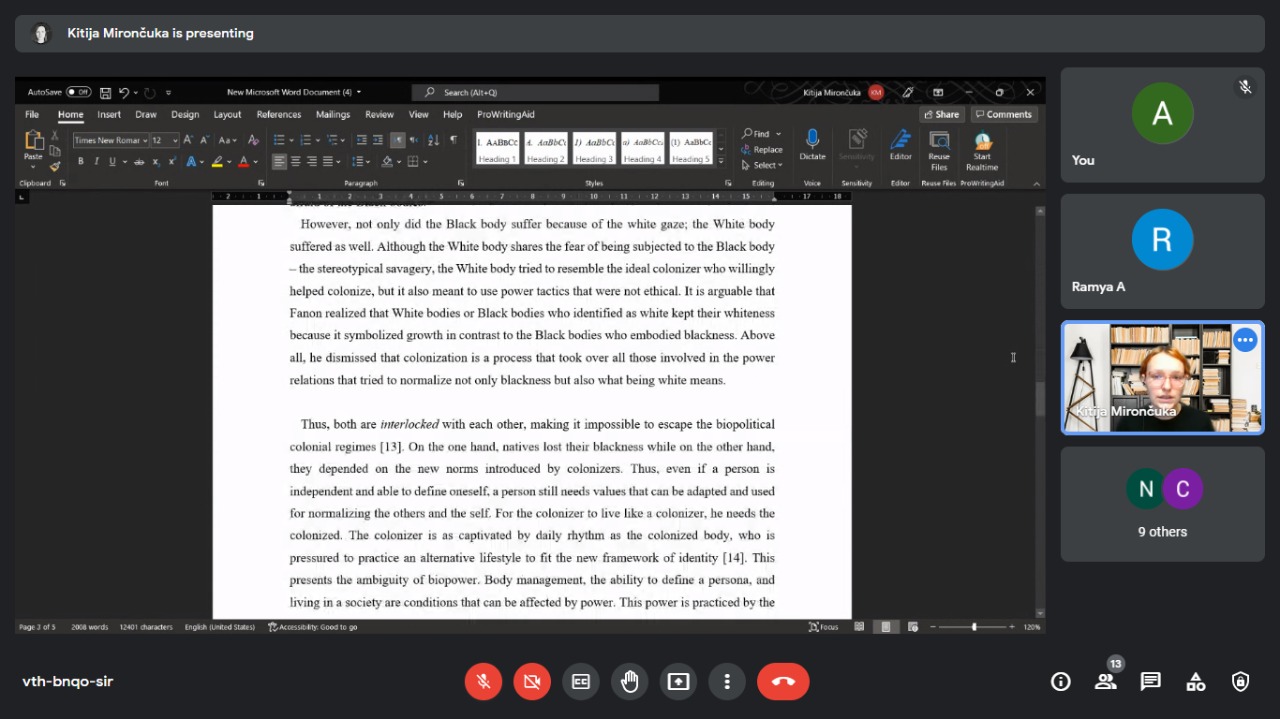Toggle the show paragraph marks pilcrow icon
The width and height of the screenshot is (1280, 719).
[x=453, y=140]
